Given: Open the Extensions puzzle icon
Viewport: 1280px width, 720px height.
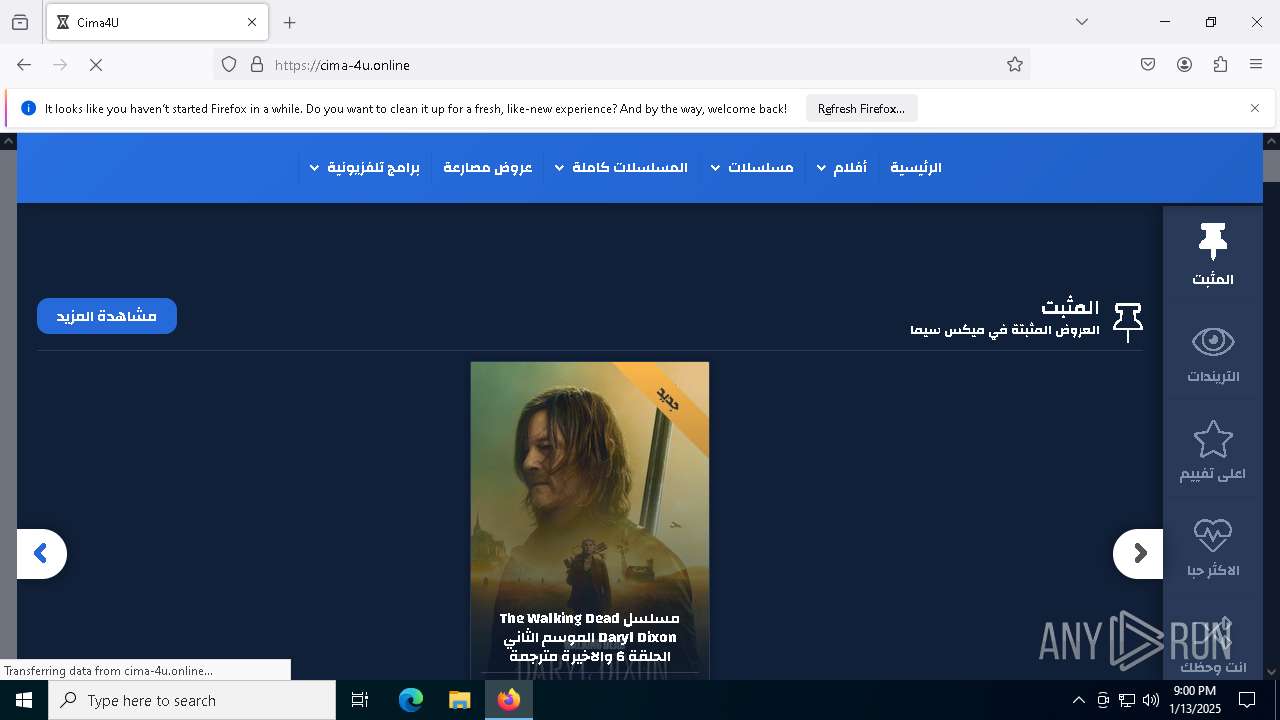Looking at the screenshot, I should click(1220, 65).
